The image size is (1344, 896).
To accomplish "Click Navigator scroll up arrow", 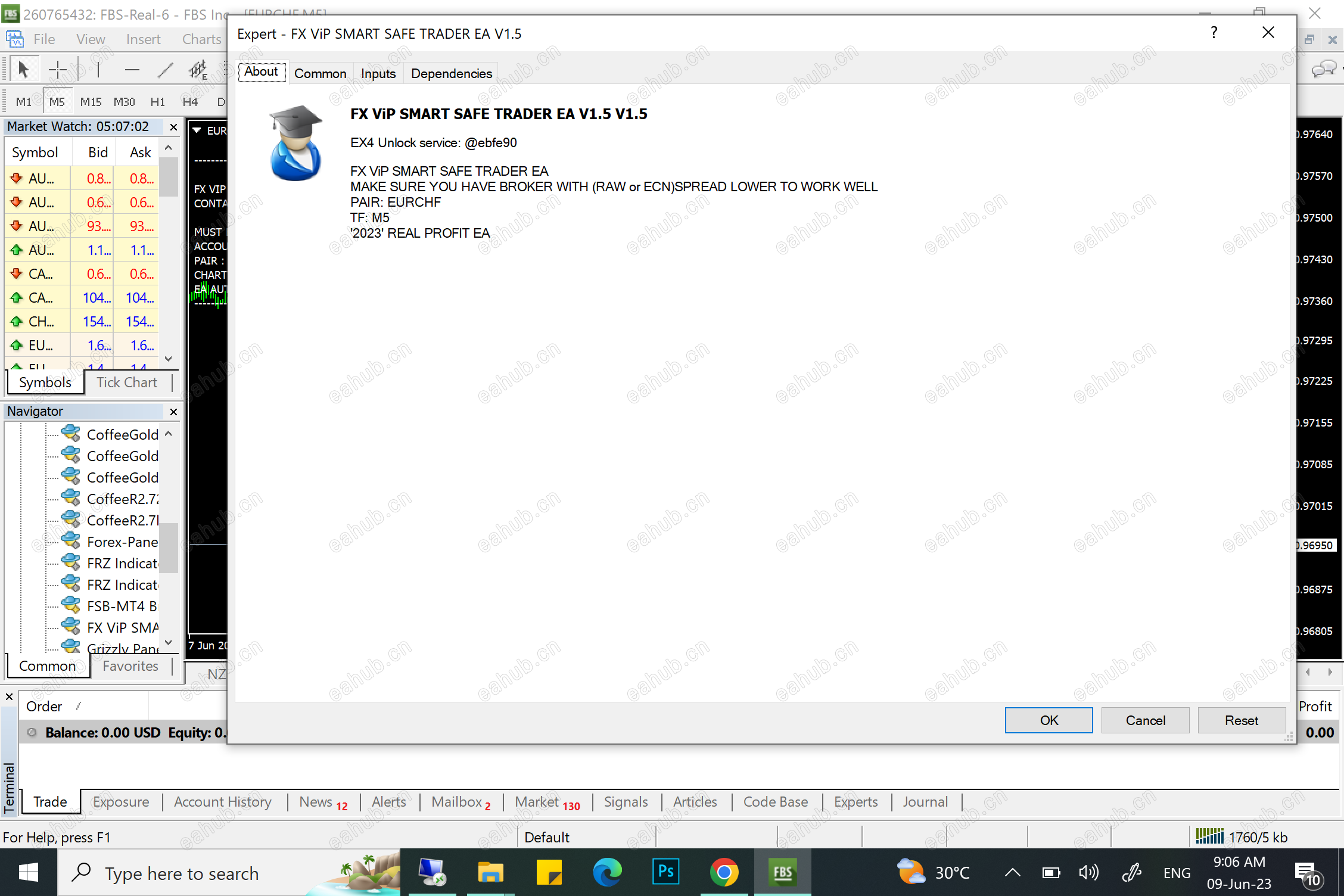I will (x=169, y=434).
